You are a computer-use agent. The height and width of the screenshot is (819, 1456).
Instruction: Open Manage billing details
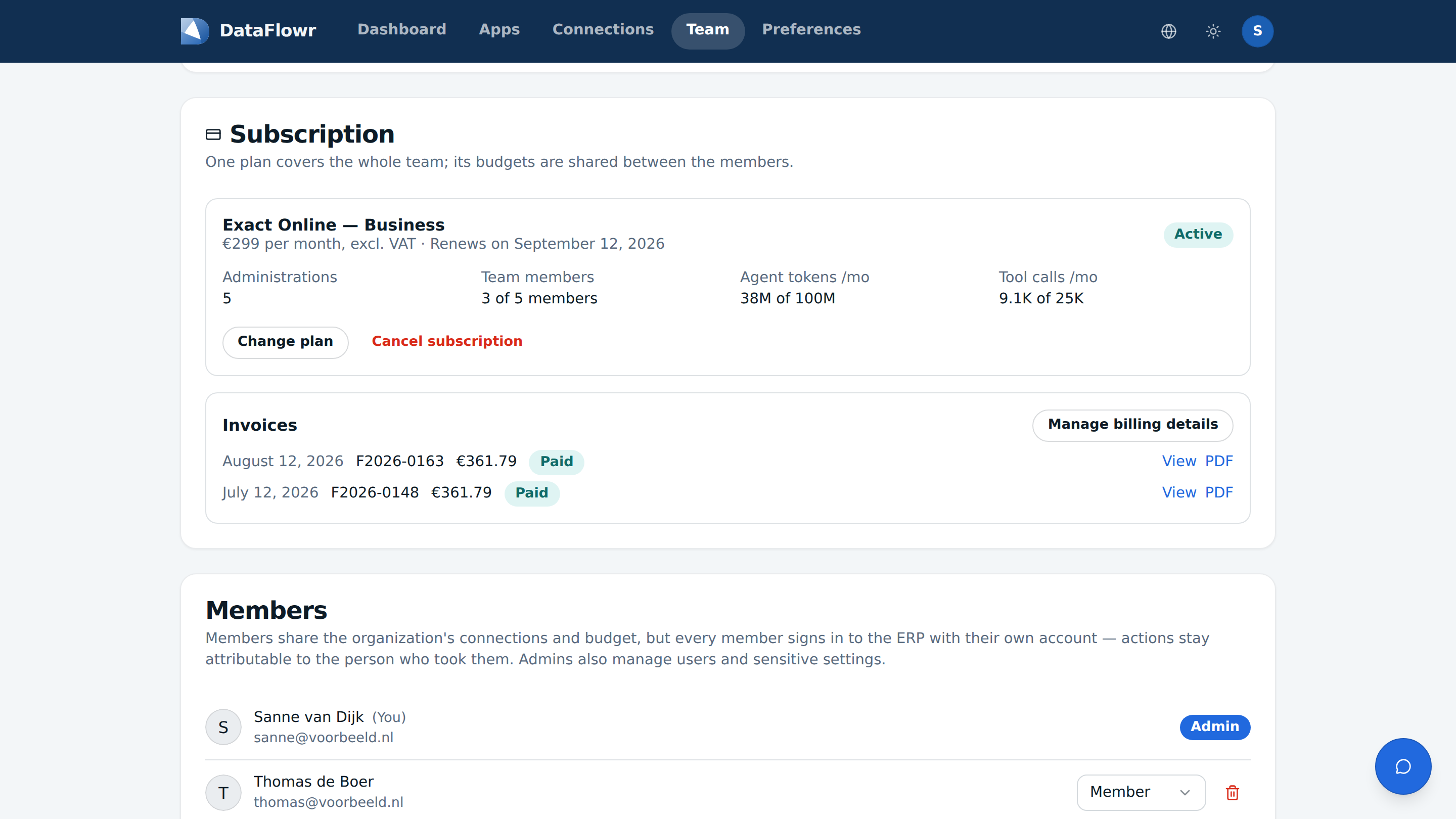[1132, 425]
